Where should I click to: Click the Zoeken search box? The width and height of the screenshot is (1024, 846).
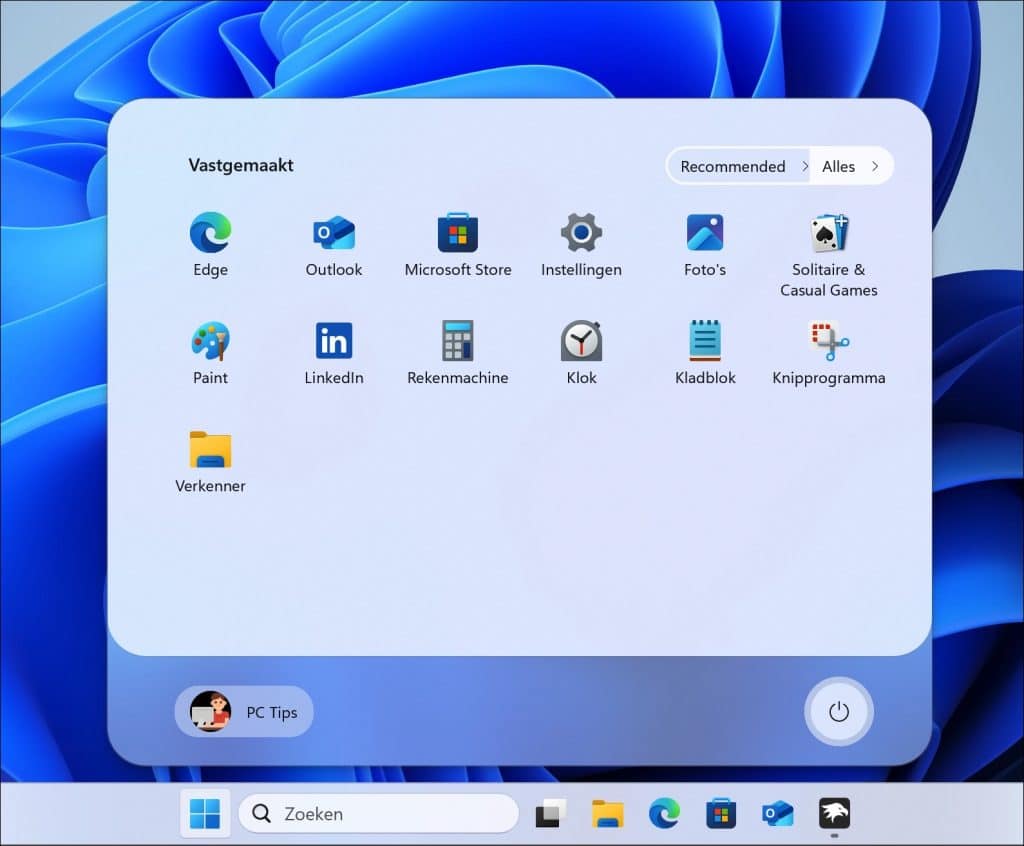pos(378,814)
